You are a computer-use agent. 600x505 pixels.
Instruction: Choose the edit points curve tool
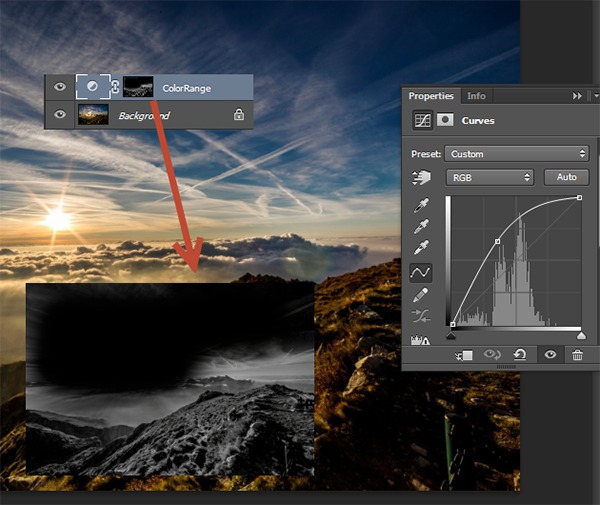[421, 273]
